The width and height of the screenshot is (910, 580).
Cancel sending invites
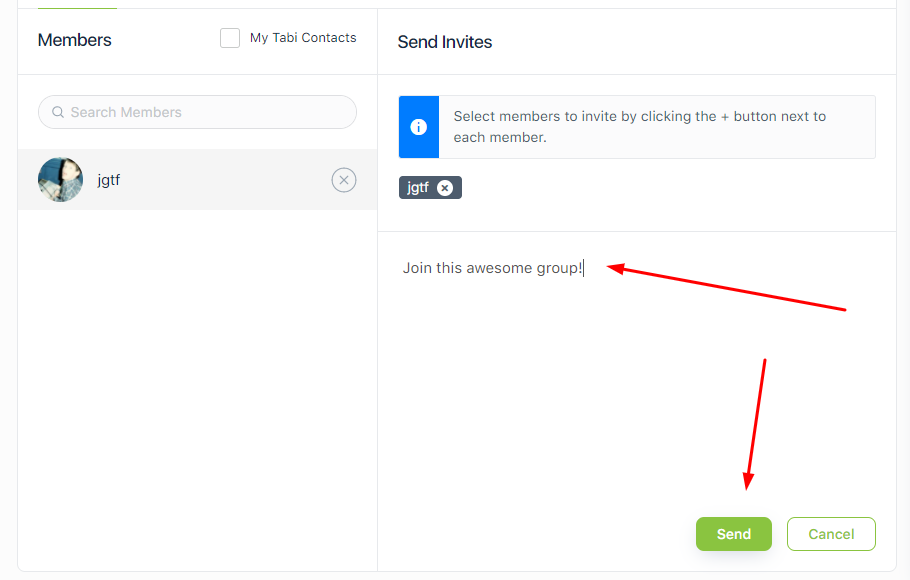(x=831, y=534)
